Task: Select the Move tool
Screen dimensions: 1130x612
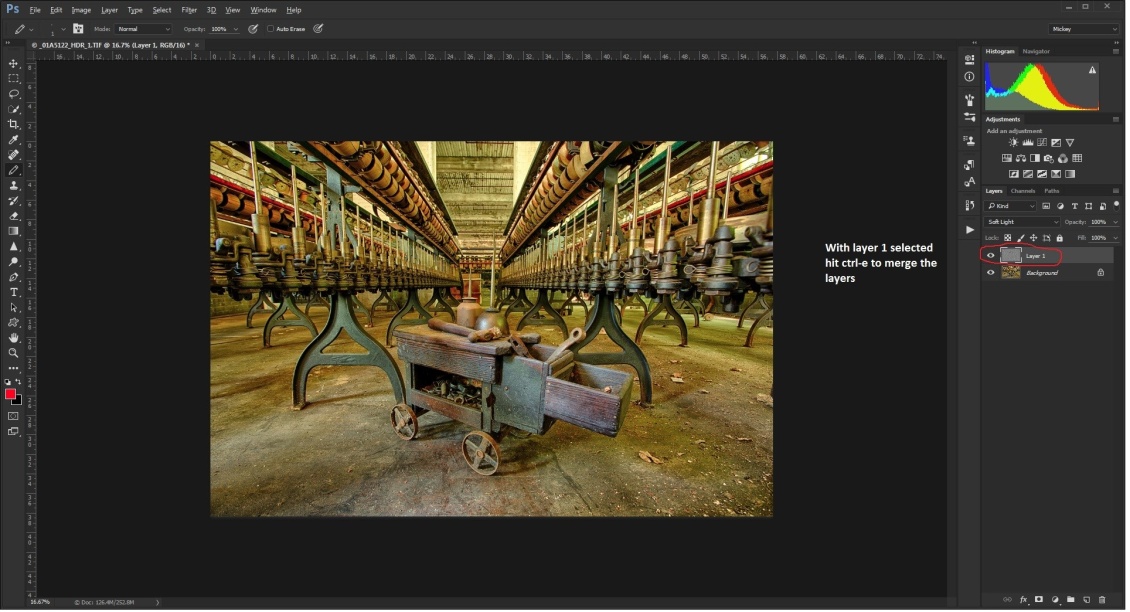Action: click(x=13, y=63)
